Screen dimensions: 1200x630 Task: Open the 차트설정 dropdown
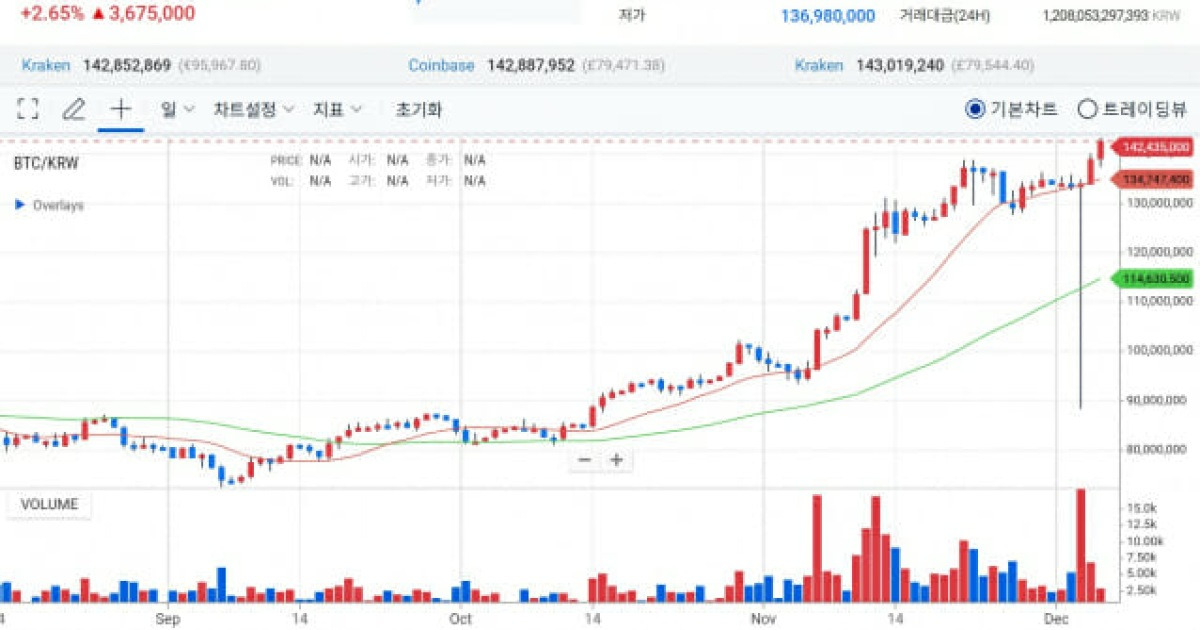254,110
